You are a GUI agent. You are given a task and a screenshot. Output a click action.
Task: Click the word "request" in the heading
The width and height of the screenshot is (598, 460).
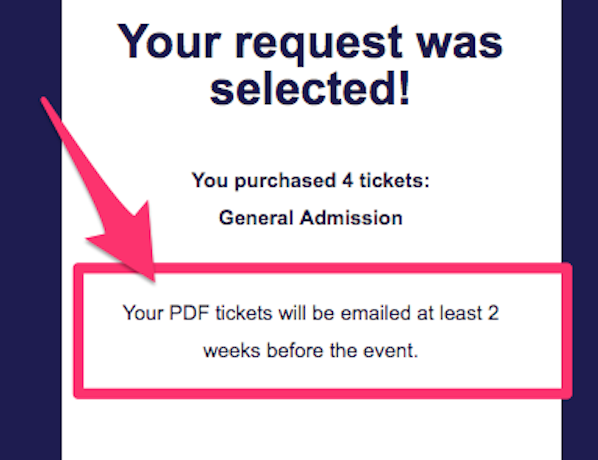click(x=318, y=43)
